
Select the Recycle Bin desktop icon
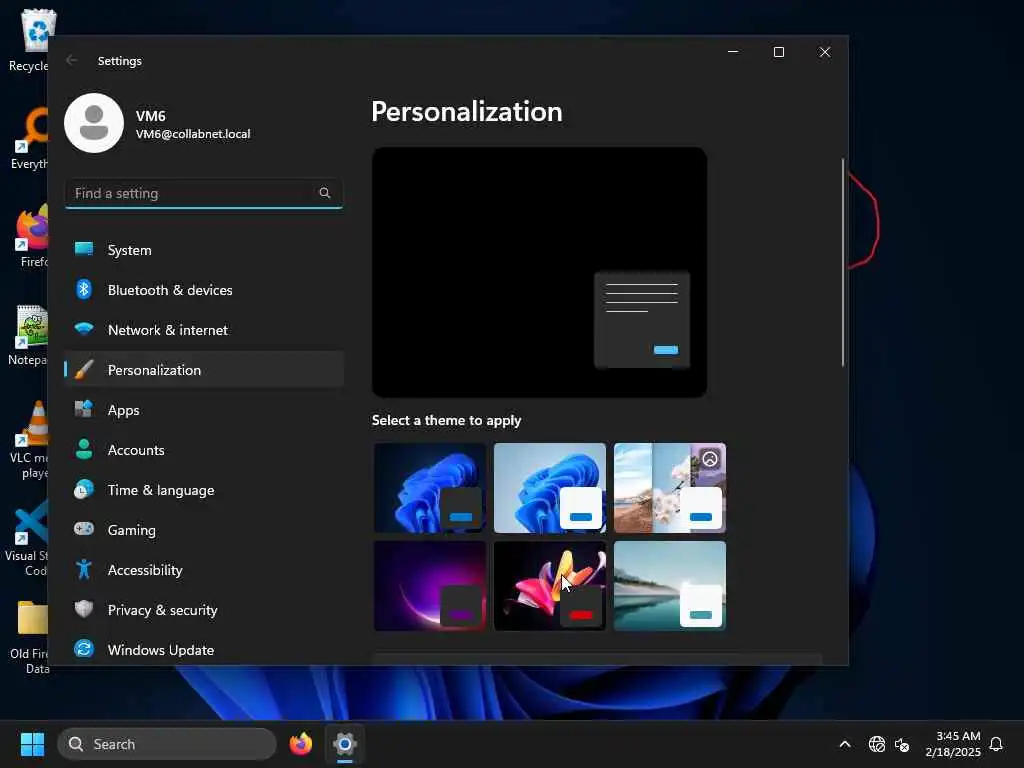point(29,40)
